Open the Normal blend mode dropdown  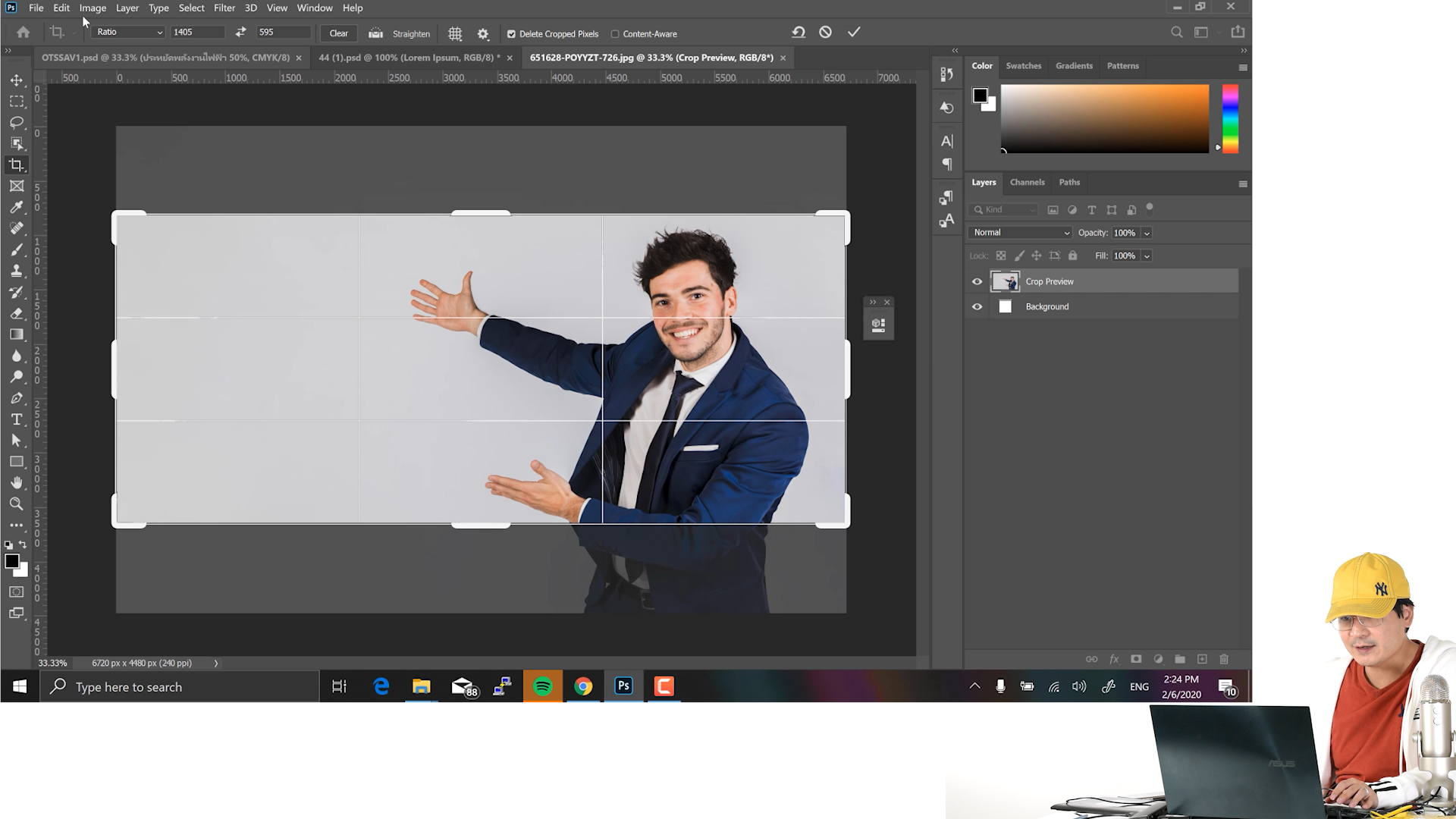(1020, 233)
